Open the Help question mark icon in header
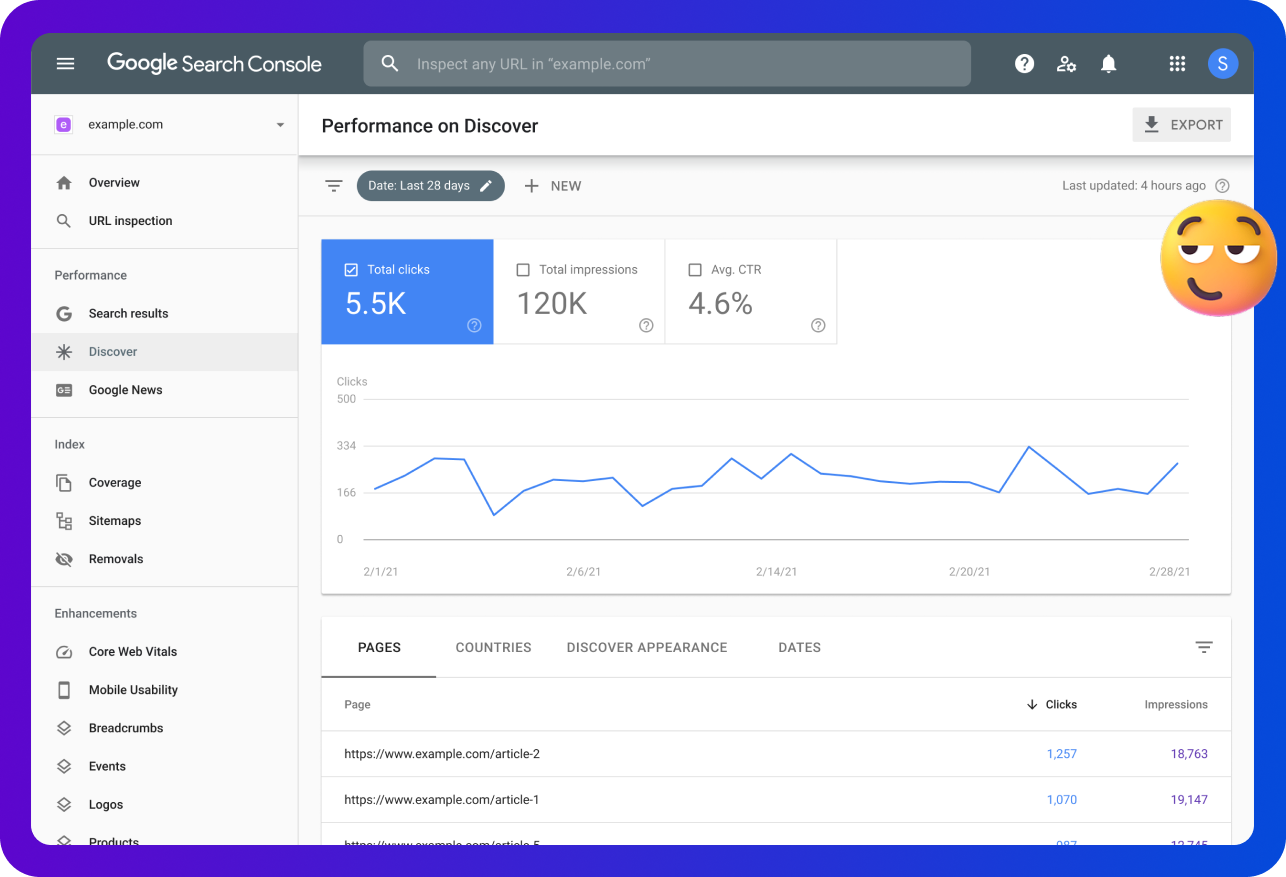Image resolution: width=1286 pixels, height=877 pixels. coord(1024,64)
